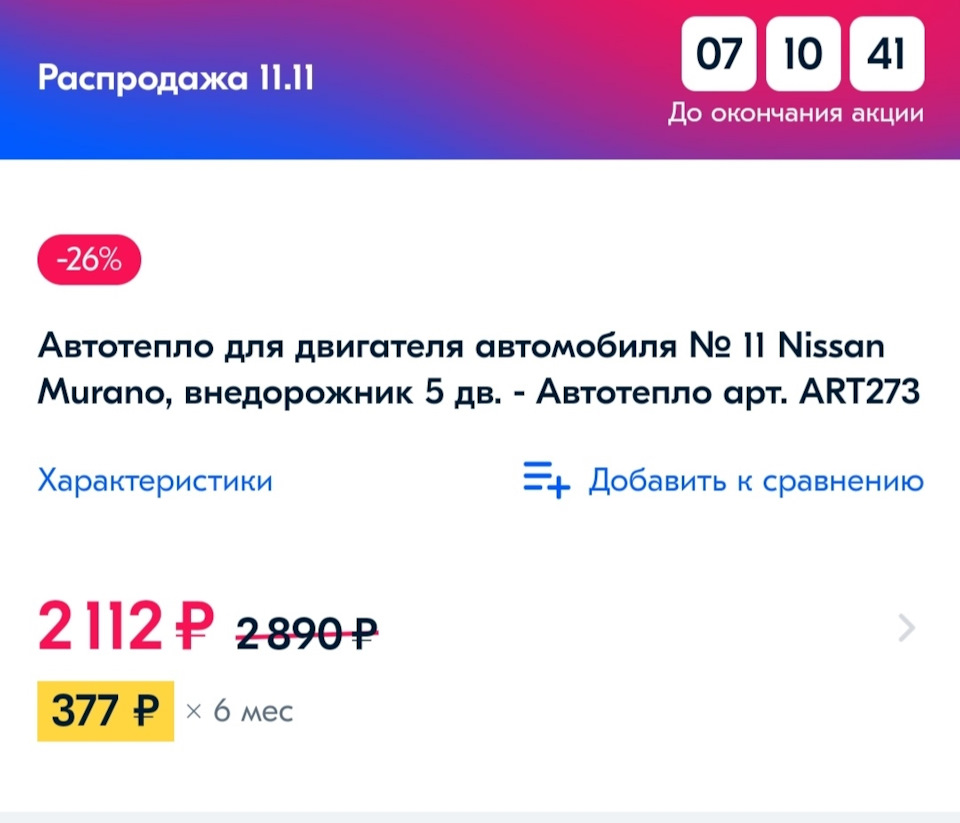Image resolution: width=960 pixels, height=823 pixels.
Task: Open the countdown minutes box showing 10
Action: (801, 55)
